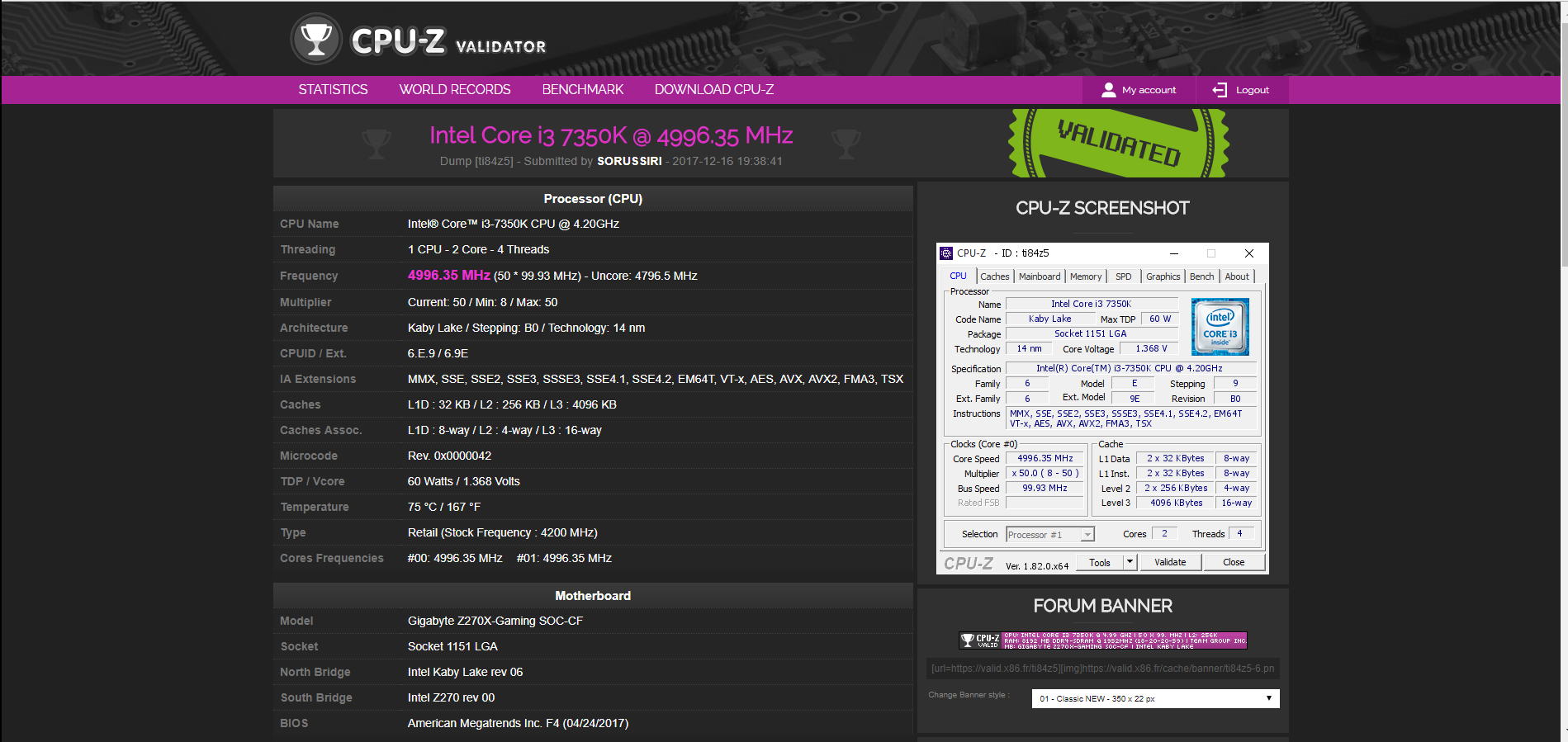Select the SPD tab in screenshot
The height and width of the screenshot is (742, 1568).
coord(1124,276)
